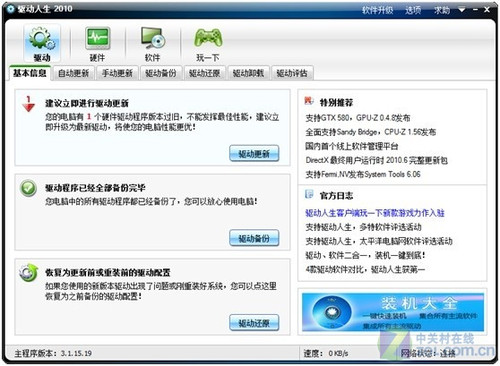Open link 支持驱动人生,太平洋电脑网软件评选活动

point(379,241)
